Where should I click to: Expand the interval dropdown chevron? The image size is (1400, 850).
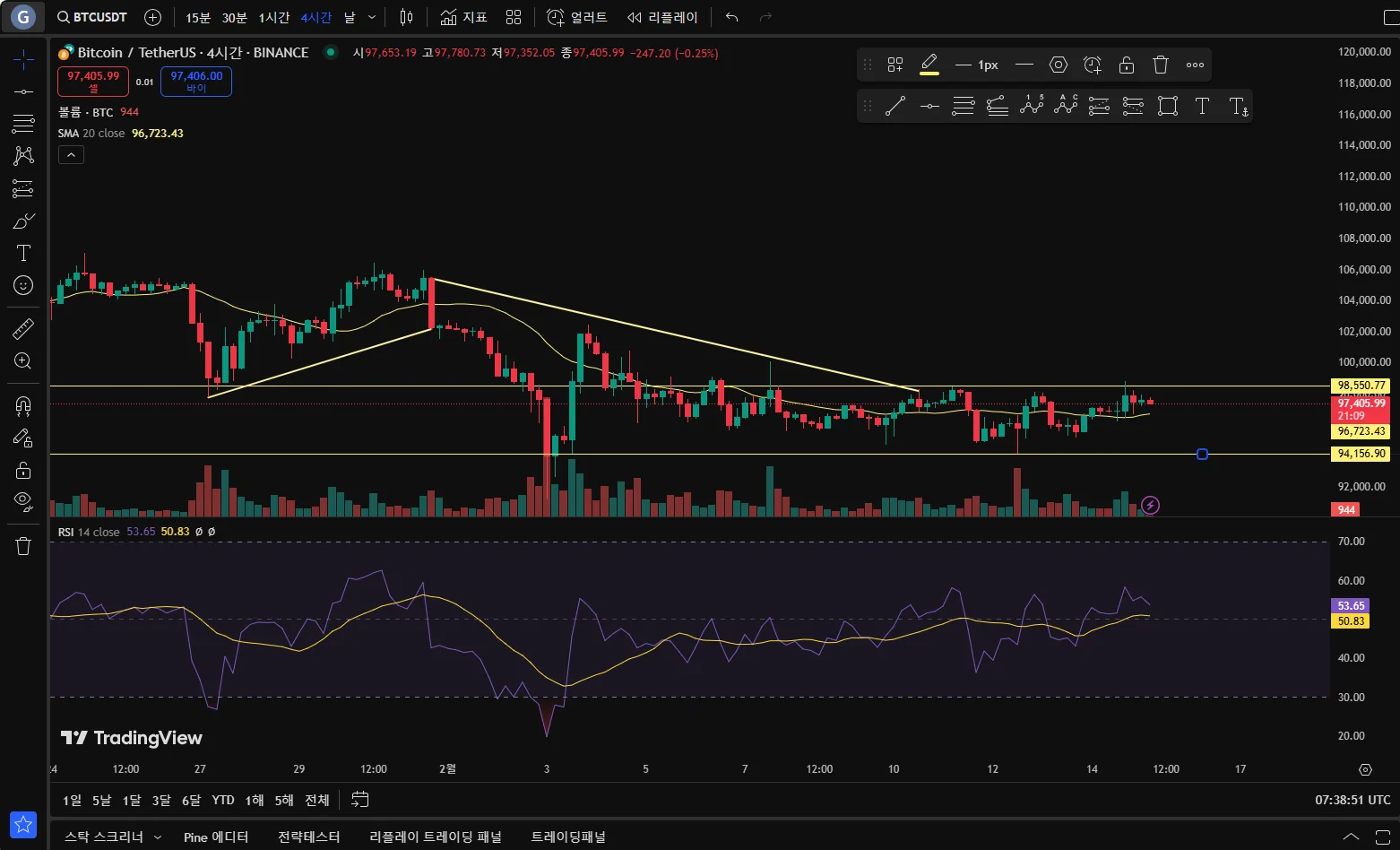click(373, 17)
